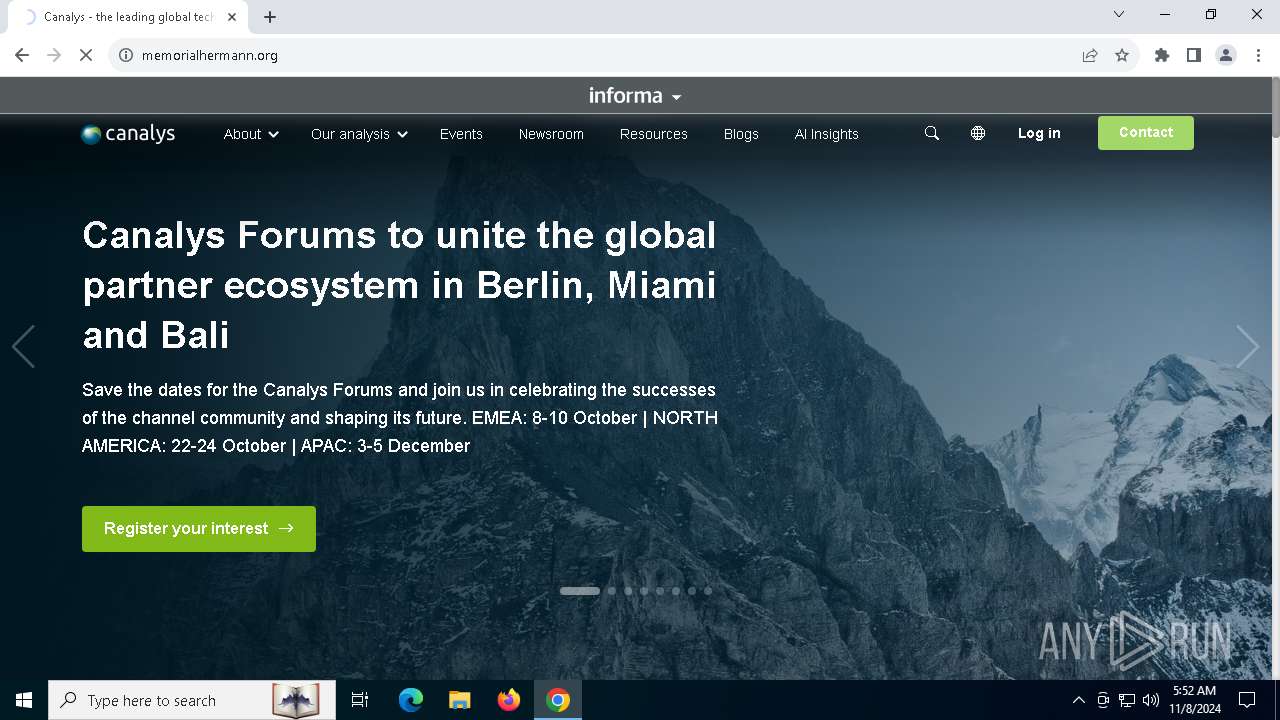Jump to second carousel slide dot
The height and width of the screenshot is (720, 1280).
pyautogui.click(x=612, y=591)
